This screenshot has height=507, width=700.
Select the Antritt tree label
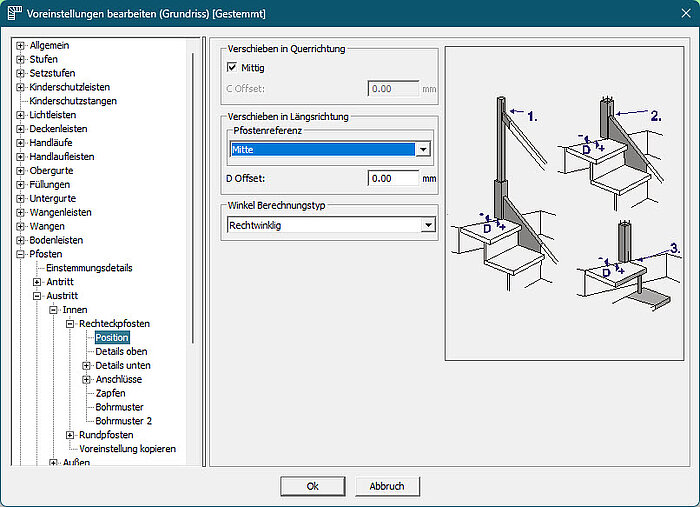point(60,282)
